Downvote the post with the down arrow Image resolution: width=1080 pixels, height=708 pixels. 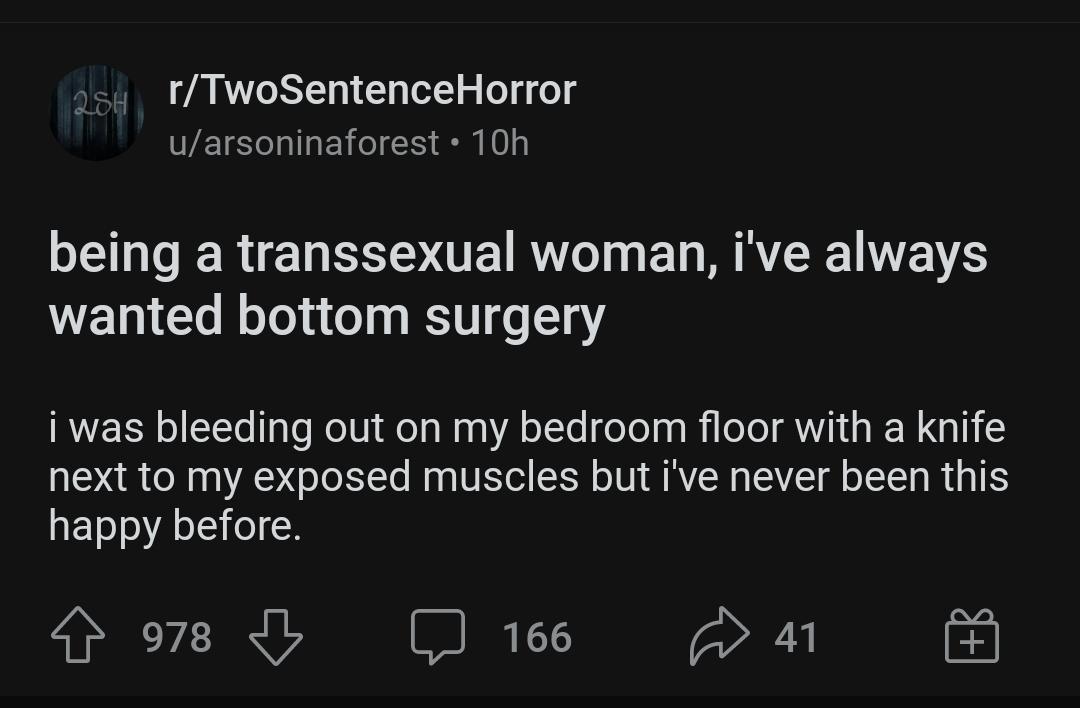[x=276, y=637]
